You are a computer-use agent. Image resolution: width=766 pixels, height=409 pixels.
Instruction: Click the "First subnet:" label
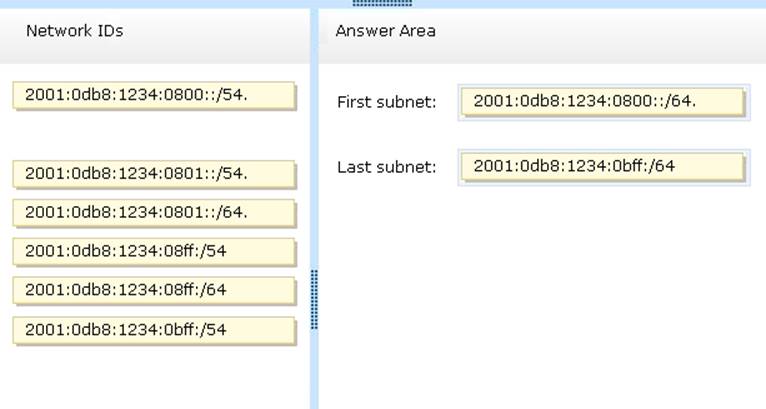pyautogui.click(x=387, y=102)
